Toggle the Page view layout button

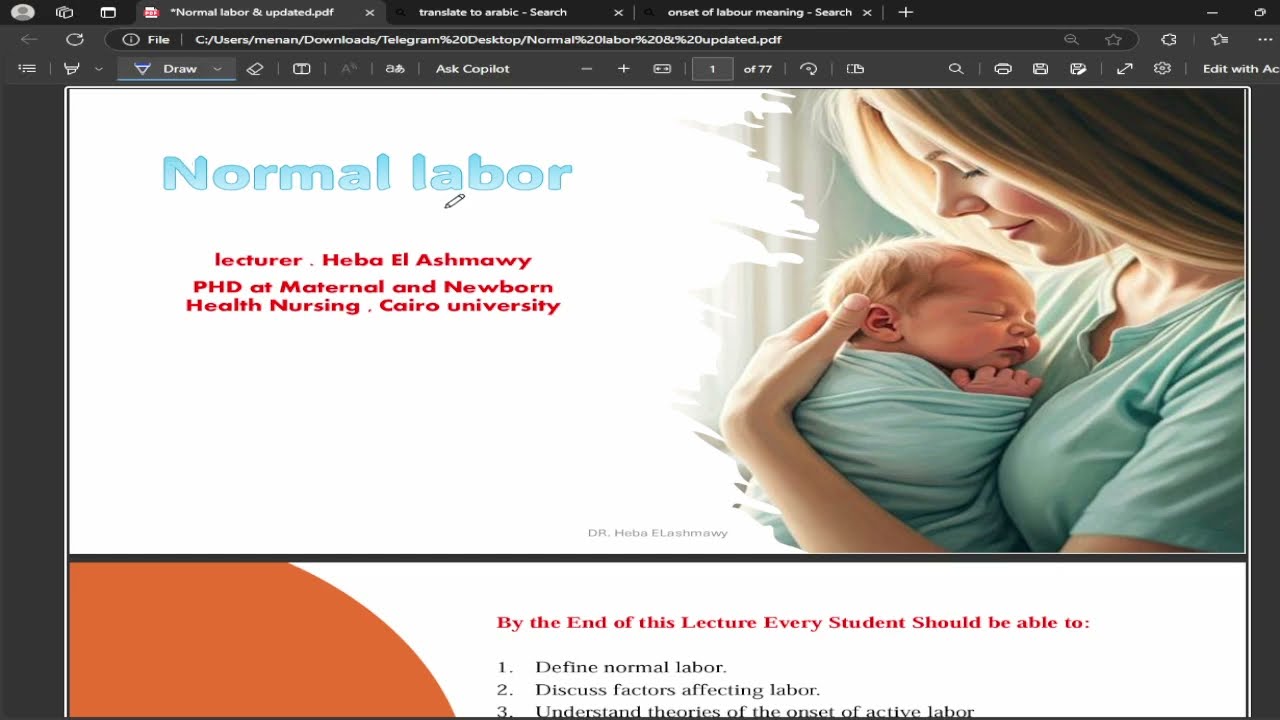point(855,69)
